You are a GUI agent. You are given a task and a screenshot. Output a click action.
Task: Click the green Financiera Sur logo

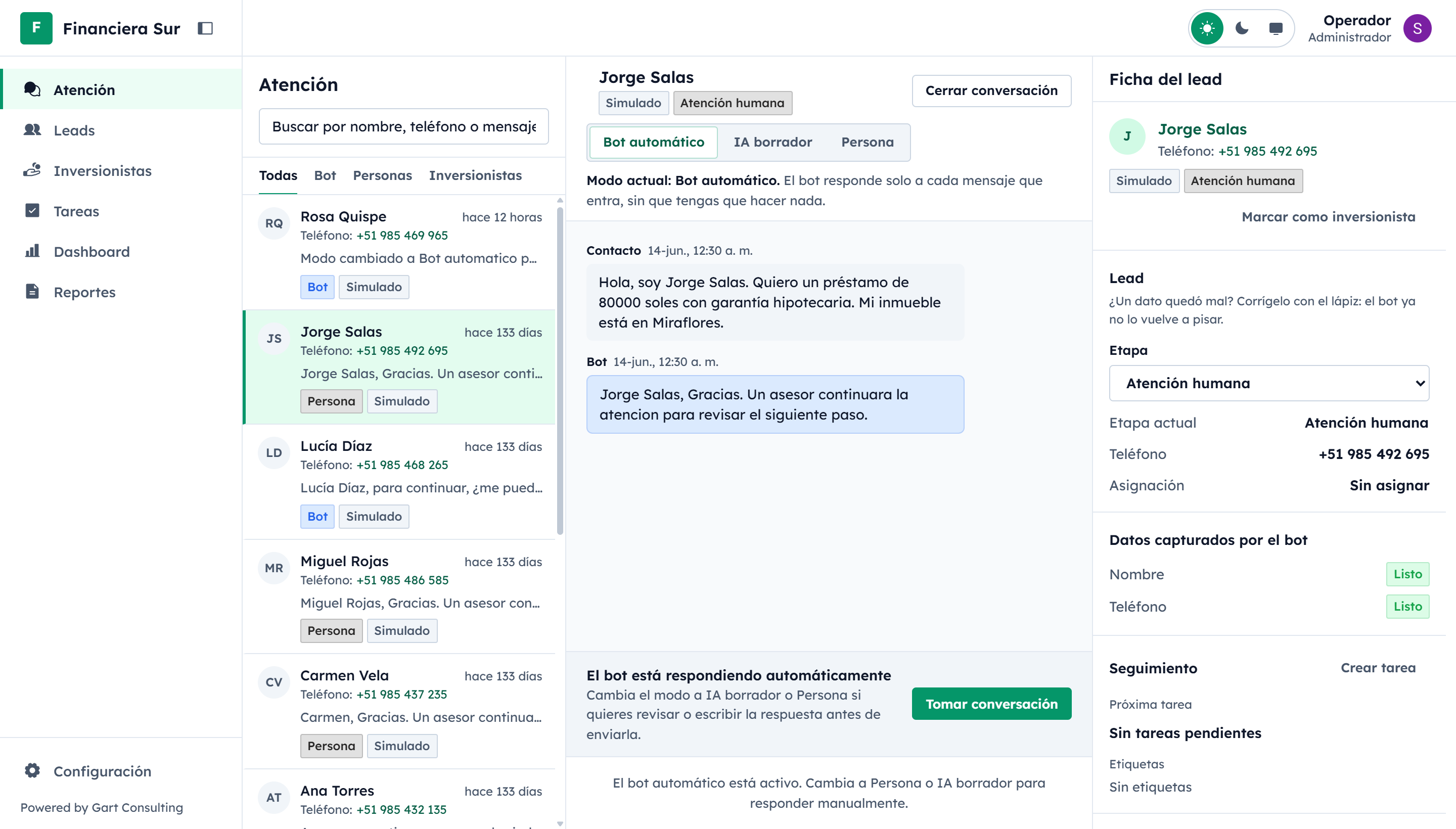[36, 28]
